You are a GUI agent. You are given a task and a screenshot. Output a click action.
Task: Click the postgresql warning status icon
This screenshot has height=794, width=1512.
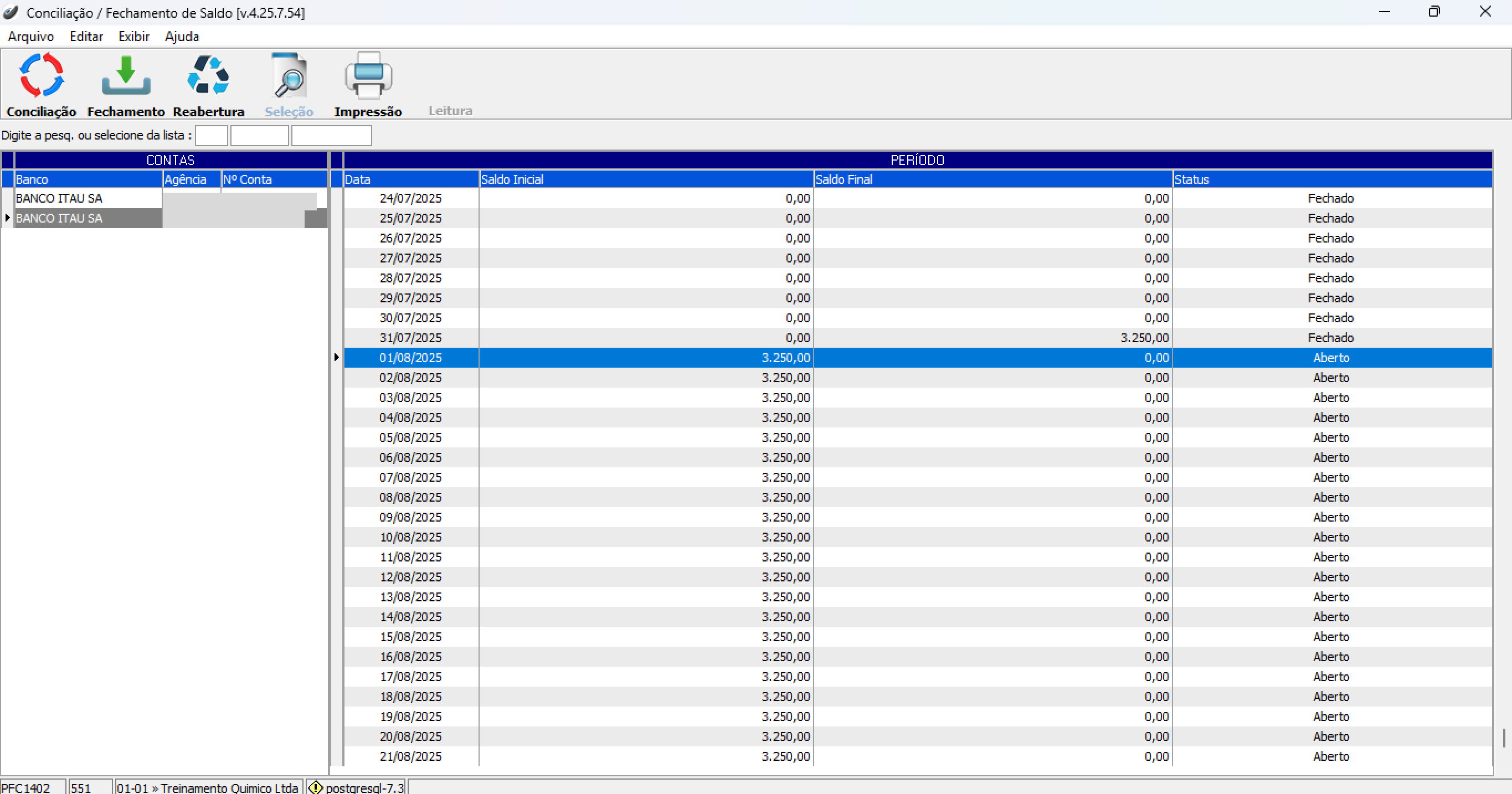pyautogui.click(x=315, y=787)
